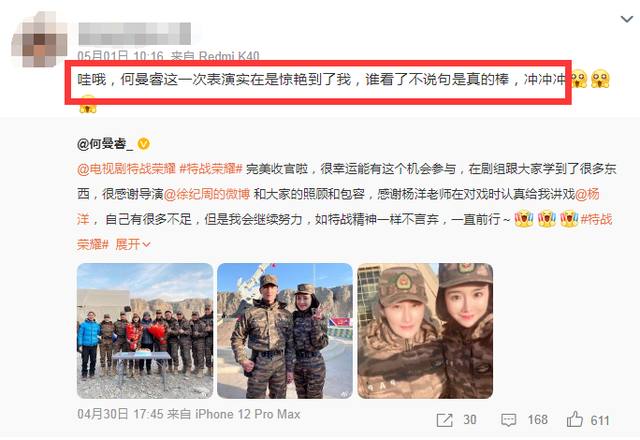
Task: Click the blurred username at top
Action: pyautogui.click(x=135, y=34)
